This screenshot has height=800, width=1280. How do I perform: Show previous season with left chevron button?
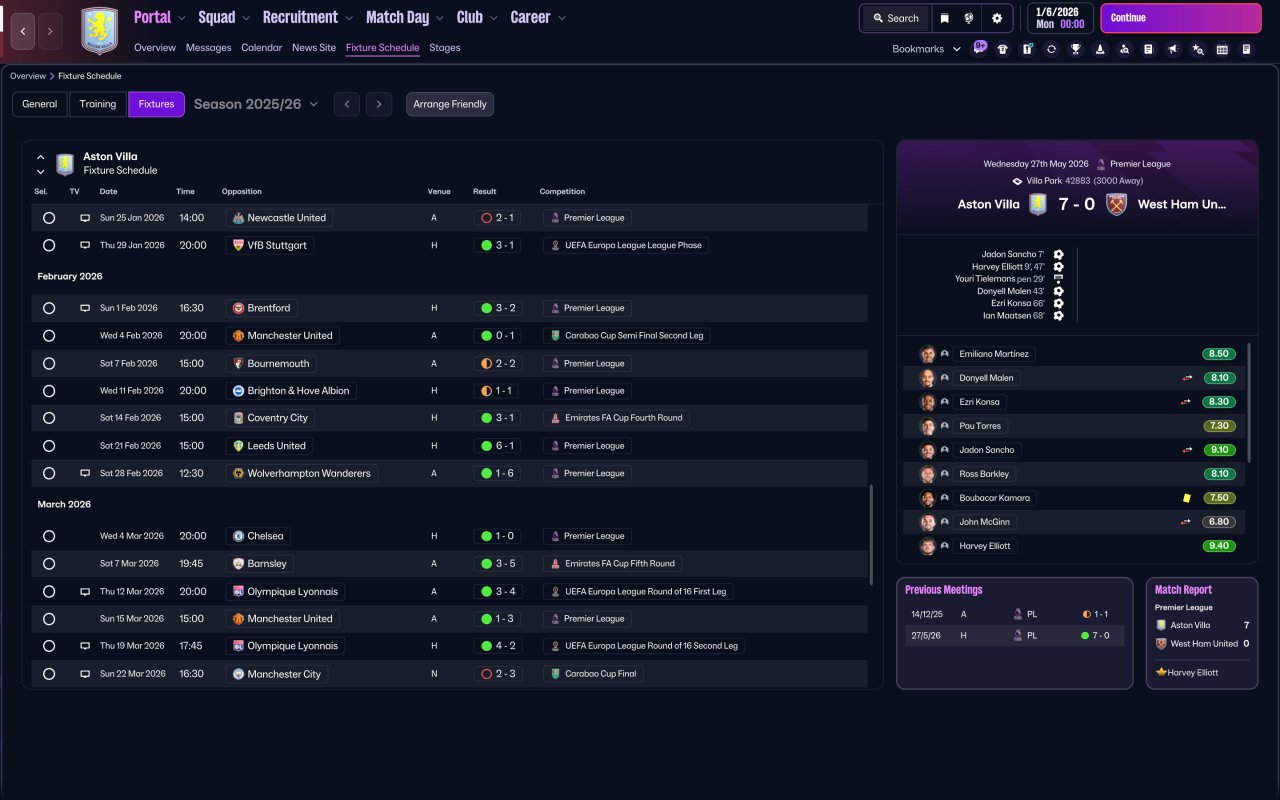(347, 104)
